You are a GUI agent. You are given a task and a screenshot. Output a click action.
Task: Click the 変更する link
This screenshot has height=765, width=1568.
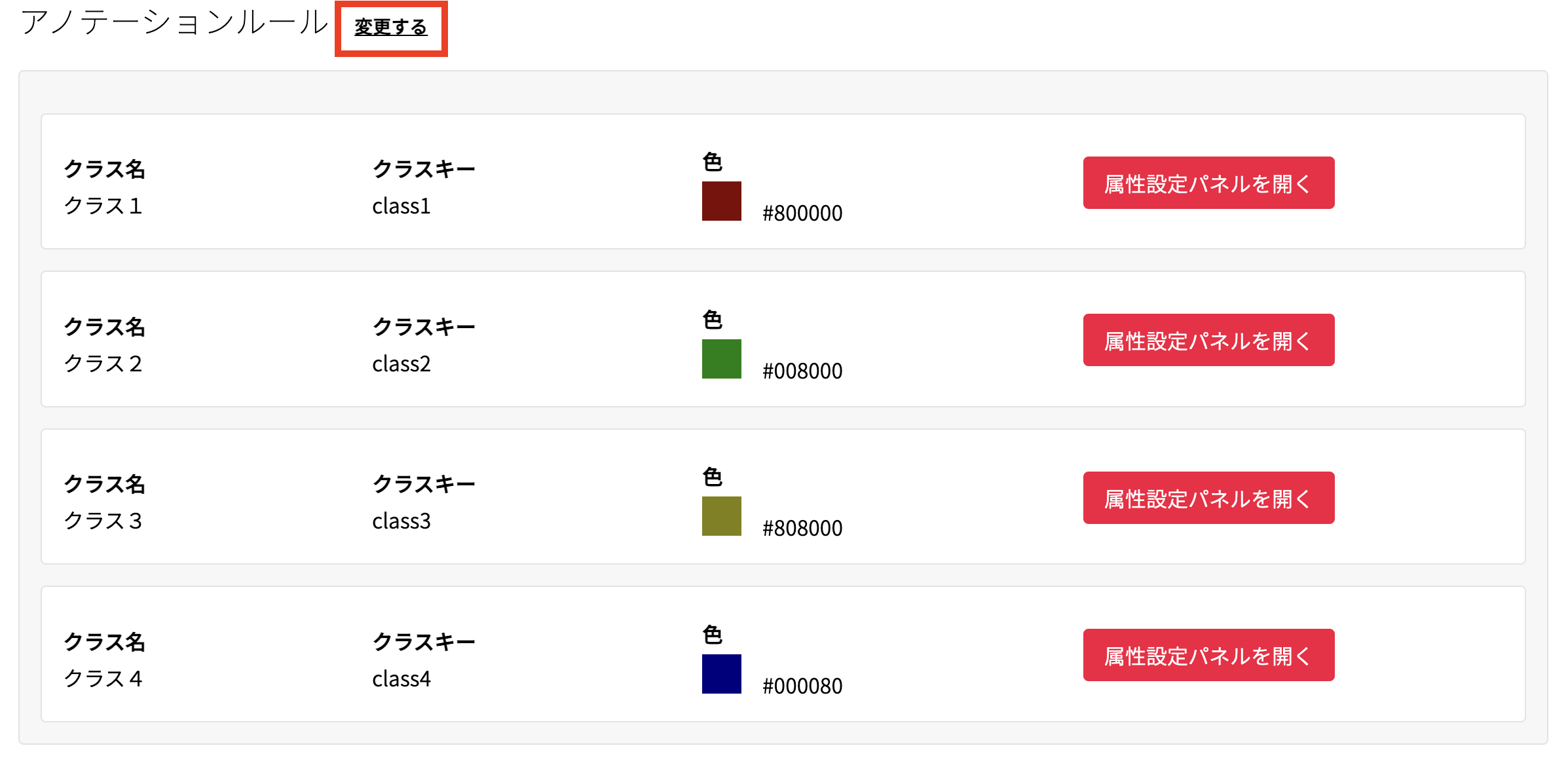(x=391, y=28)
